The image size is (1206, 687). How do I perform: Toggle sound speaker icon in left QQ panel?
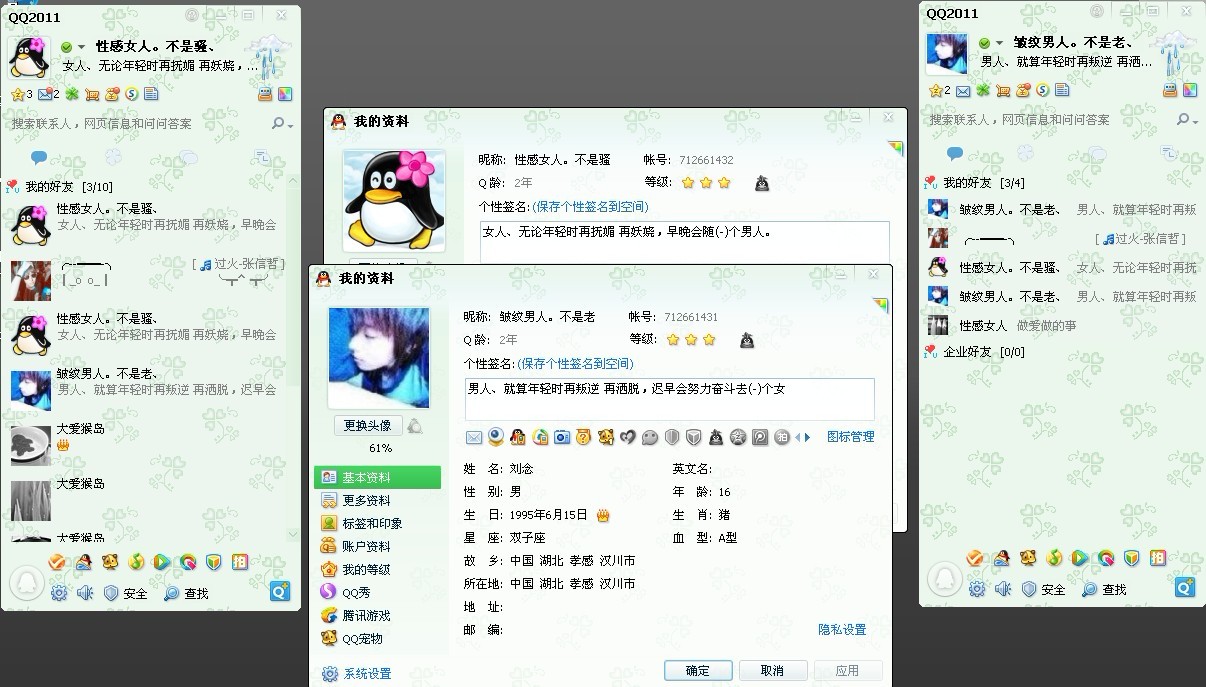[85, 593]
